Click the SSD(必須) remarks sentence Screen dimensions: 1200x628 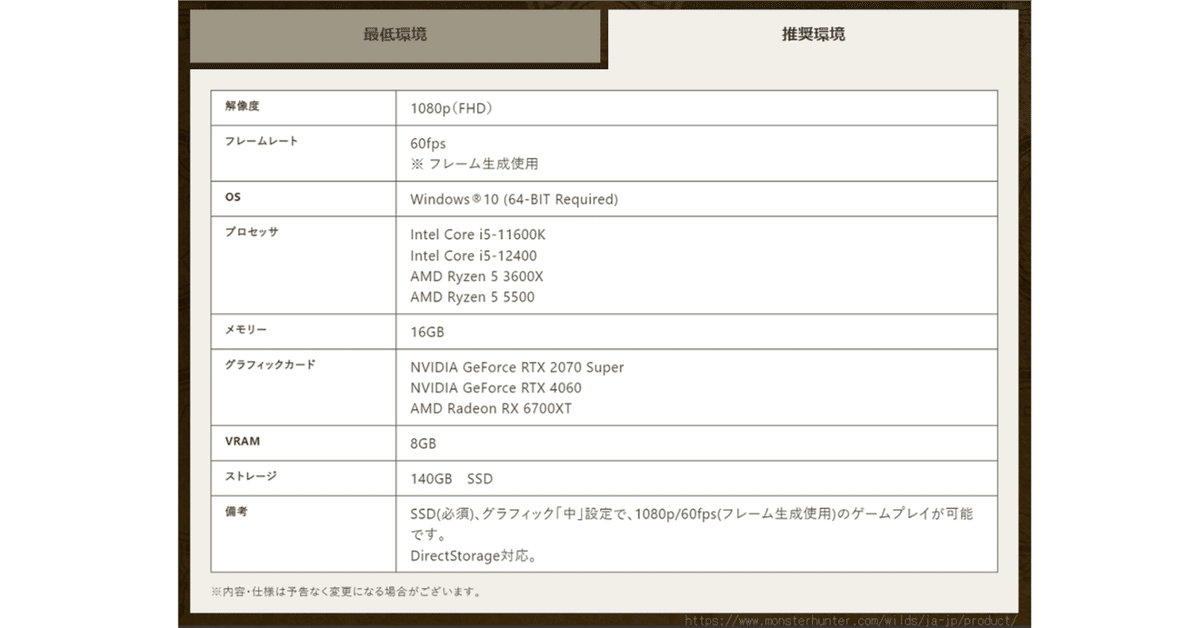(x=691, y=524)
